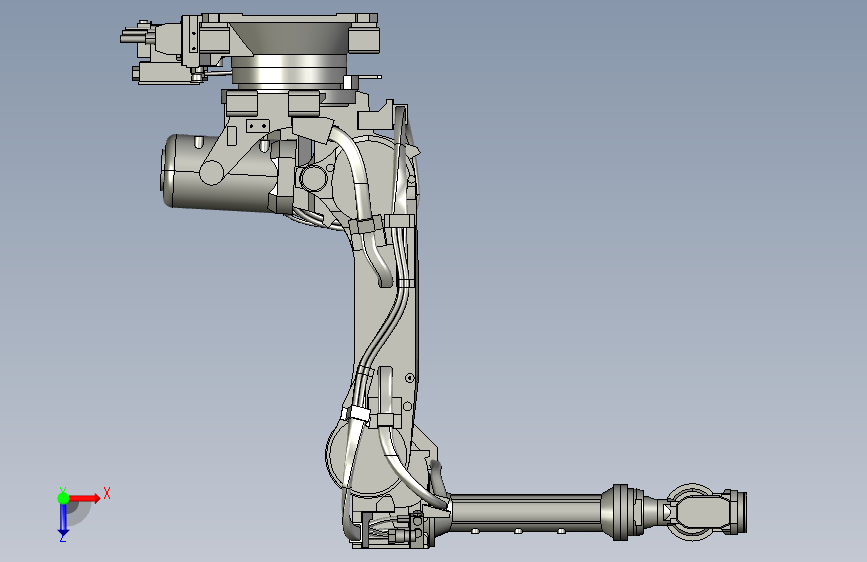Select the robot's long horizontal forearm tube
Viewport: 867px width, 562px height.
click(526, 513)
